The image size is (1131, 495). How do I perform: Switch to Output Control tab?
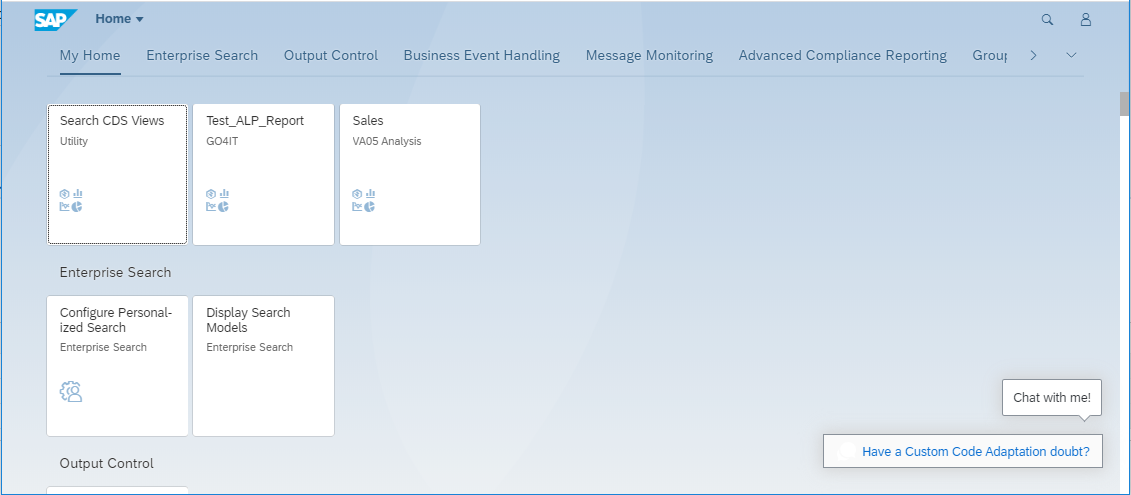coord(331,56)
